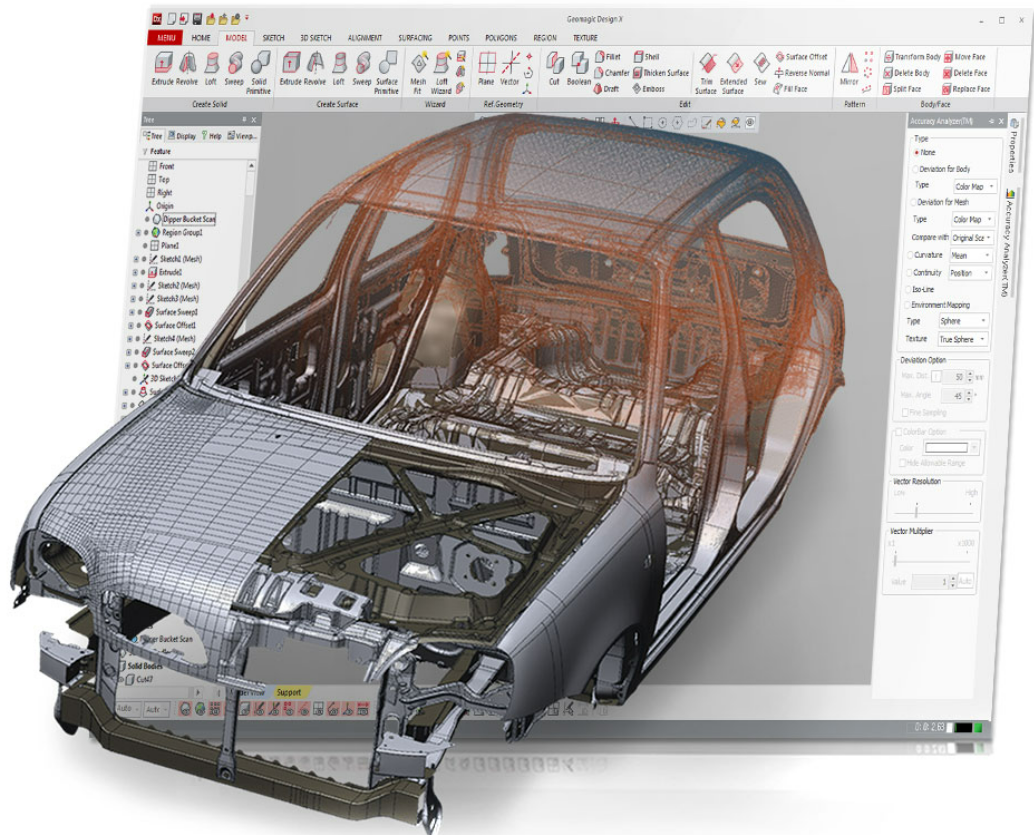Toggle the ColorBar Option checkbox
The width and height of the screenshot is (1034, 835).
[898, 432]
